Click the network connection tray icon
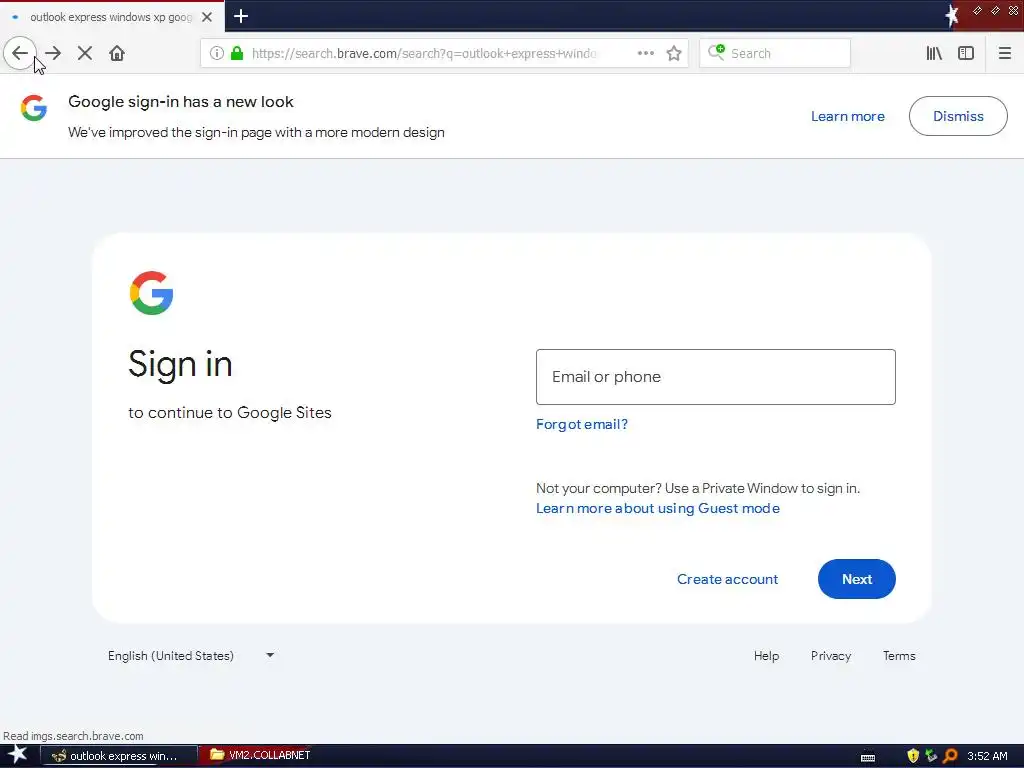 click(x=931, y=756)
